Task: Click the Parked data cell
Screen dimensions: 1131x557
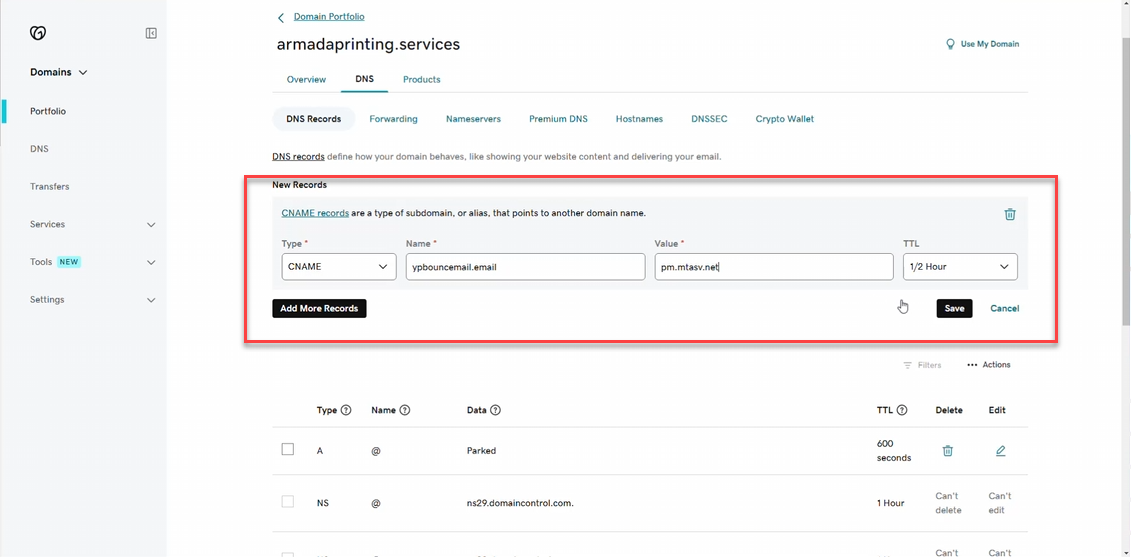Action: [x=481, y=450]
